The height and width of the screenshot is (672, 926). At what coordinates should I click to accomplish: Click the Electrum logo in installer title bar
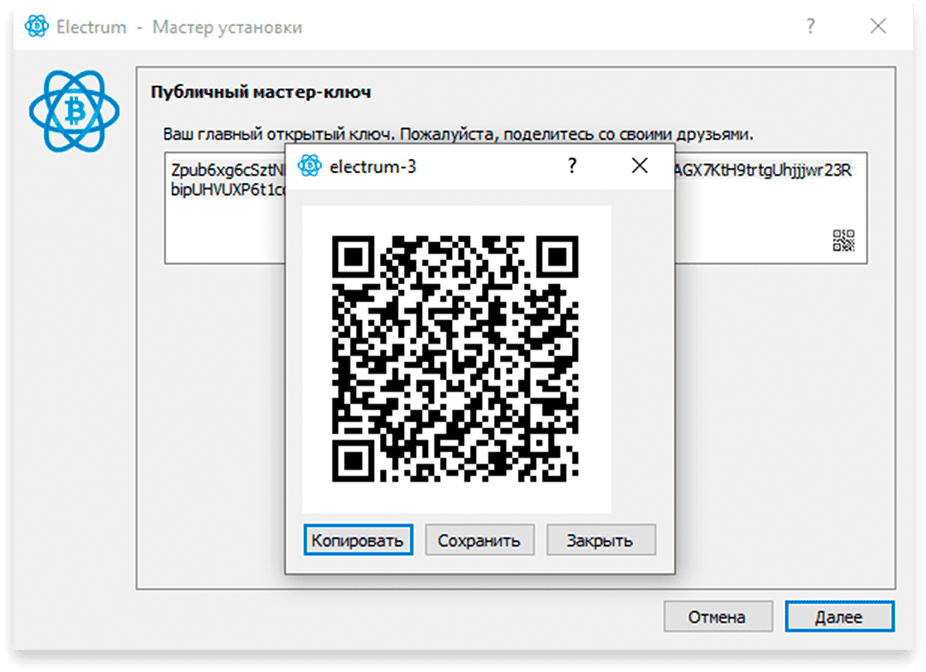(x=37, y=27)
